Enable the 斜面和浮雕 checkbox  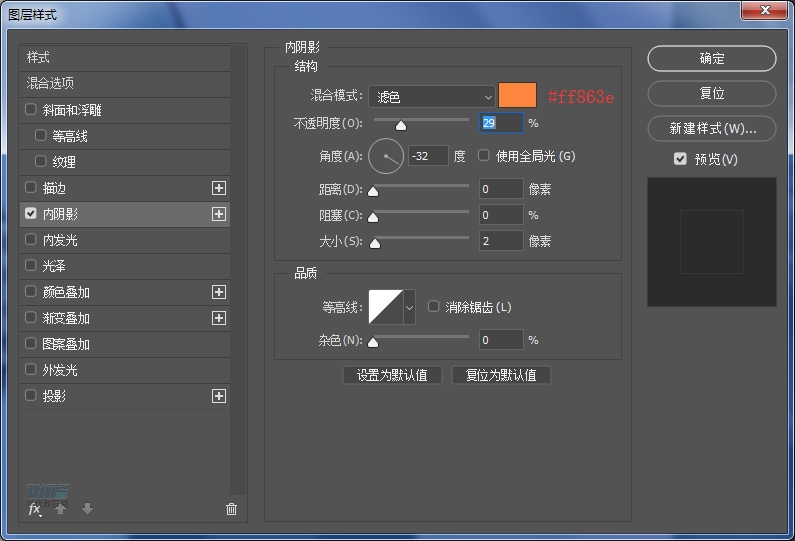(x=31, y=110)
